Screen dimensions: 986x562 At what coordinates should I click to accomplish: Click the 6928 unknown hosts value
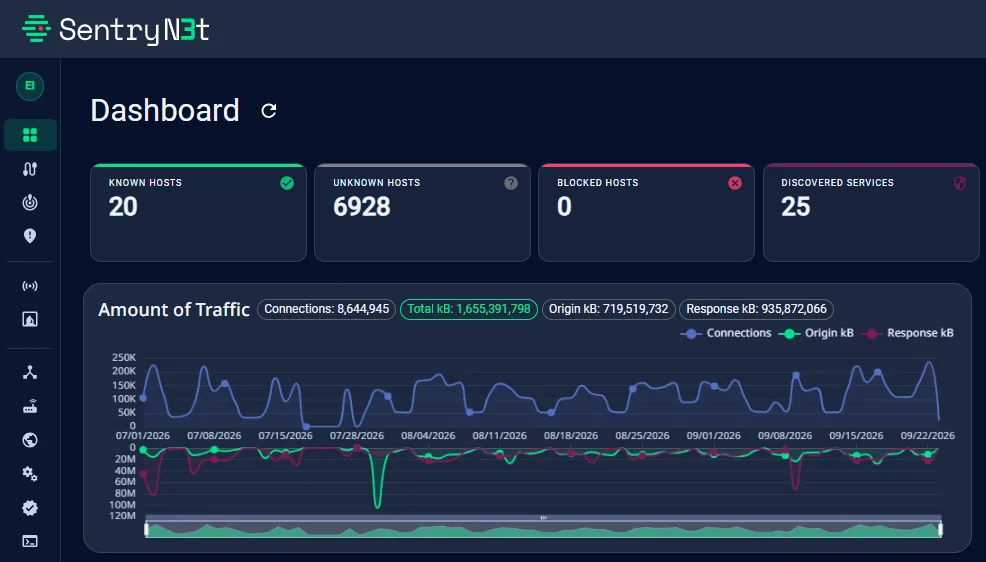point(362,207)
